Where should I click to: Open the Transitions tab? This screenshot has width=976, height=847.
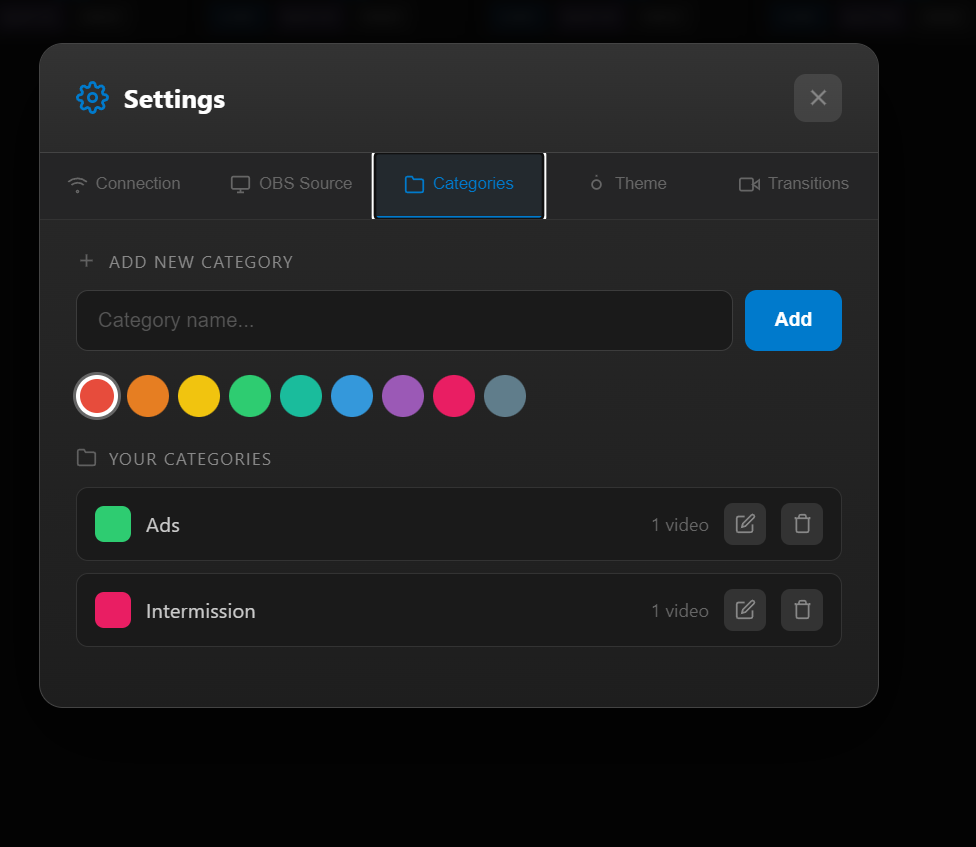click(x=794, y=184)
